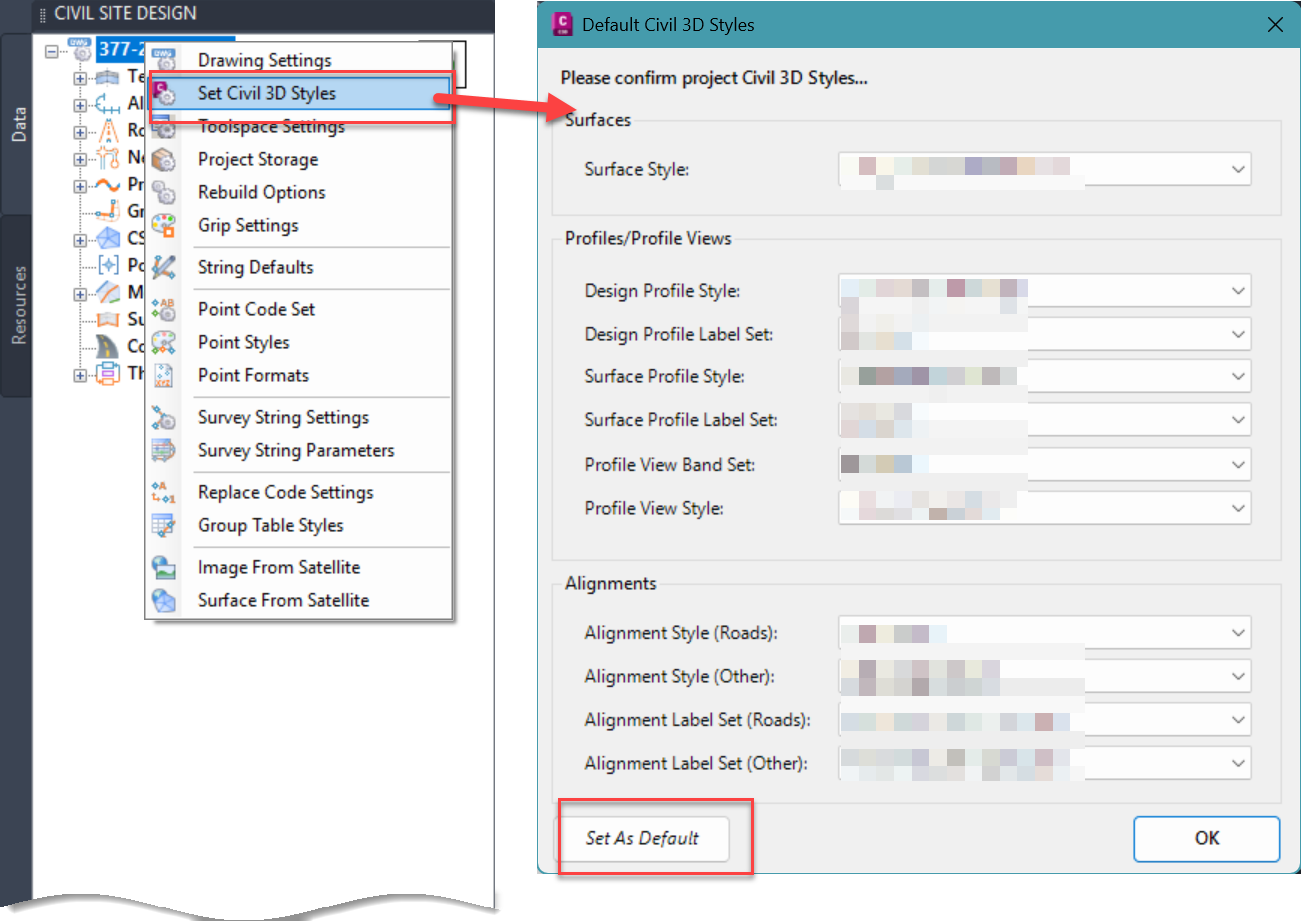Confirm styles with the OK button
Image resolution: width=1301 pixels, height=921 pixels.
pos(1207,838)
